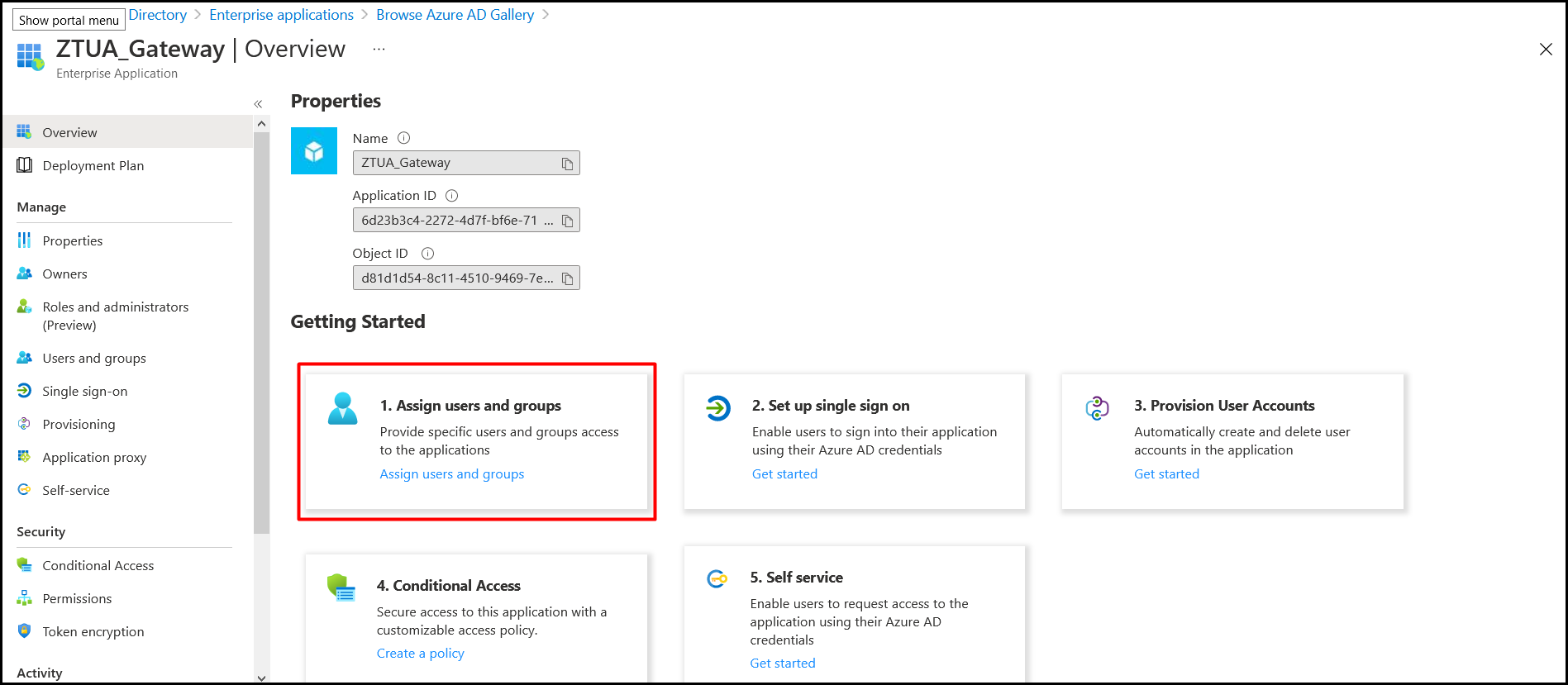Click the Create a policy link
This screenshot has width=1568, height=685.
tap(421, 653)
